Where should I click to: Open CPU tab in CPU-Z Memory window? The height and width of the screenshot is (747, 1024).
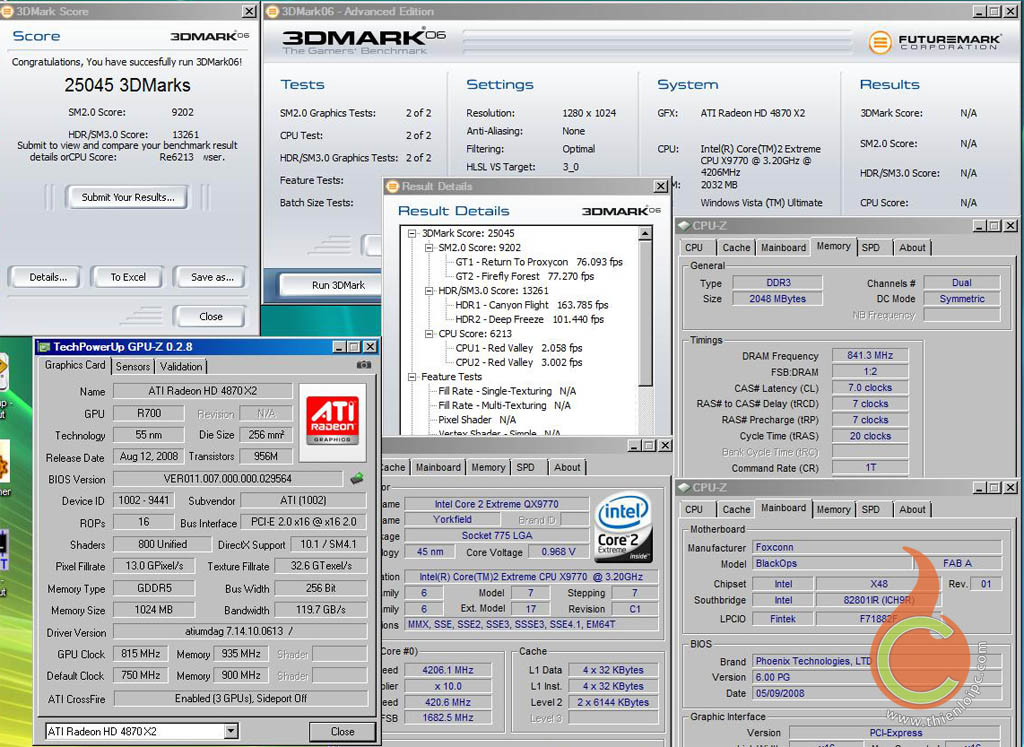[694, 247]
